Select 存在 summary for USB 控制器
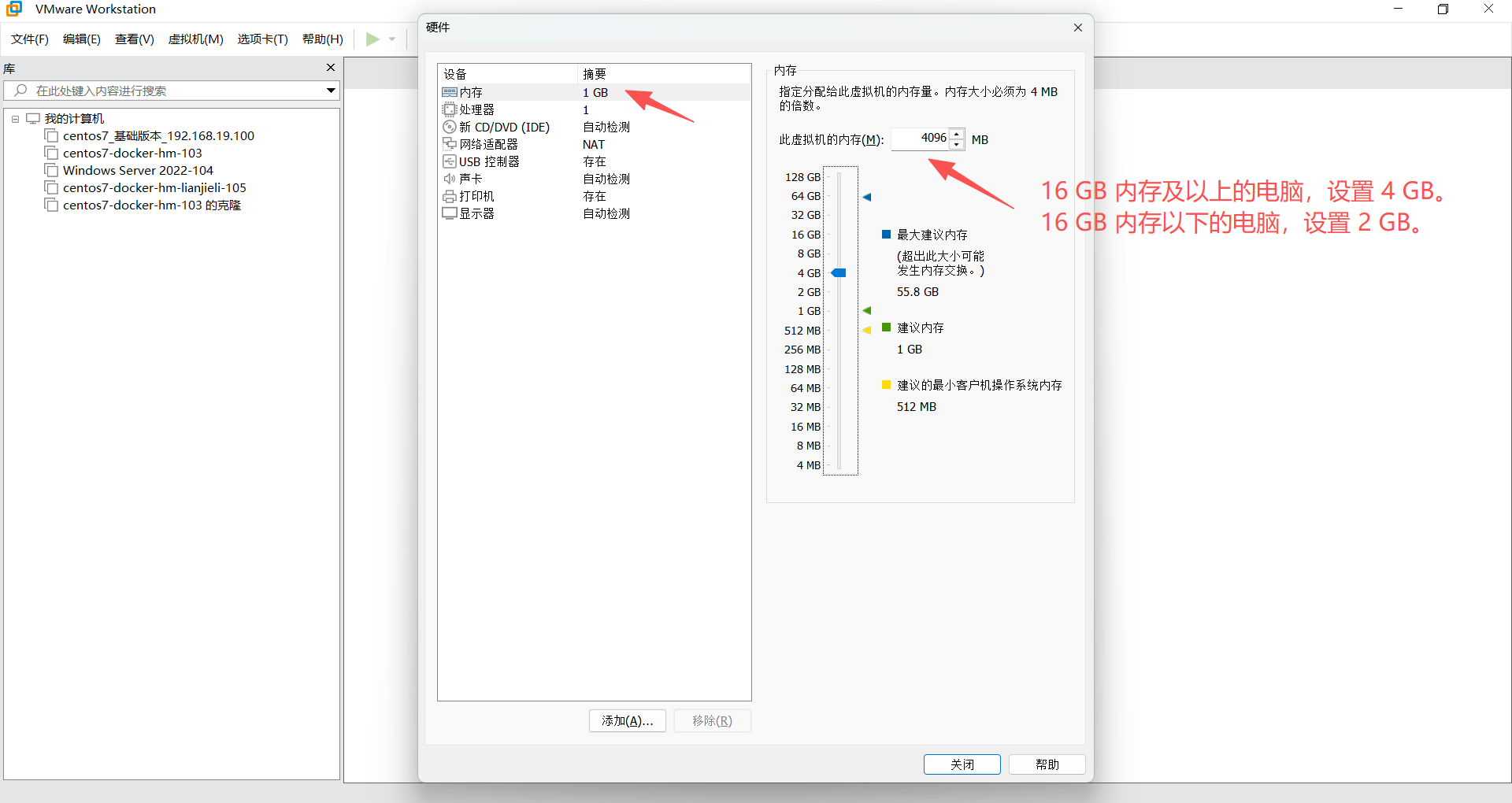 (x=595, y=161)
